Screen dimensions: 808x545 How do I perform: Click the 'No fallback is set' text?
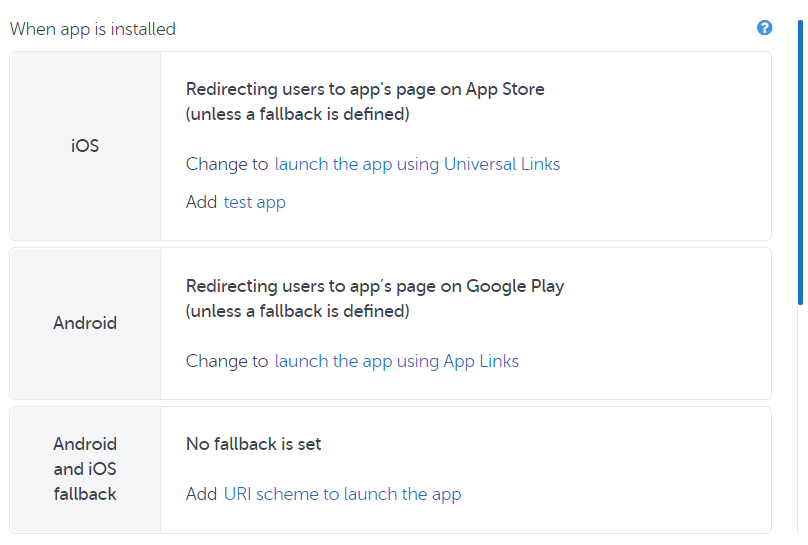pyautogui.click(x=253, y=444)
